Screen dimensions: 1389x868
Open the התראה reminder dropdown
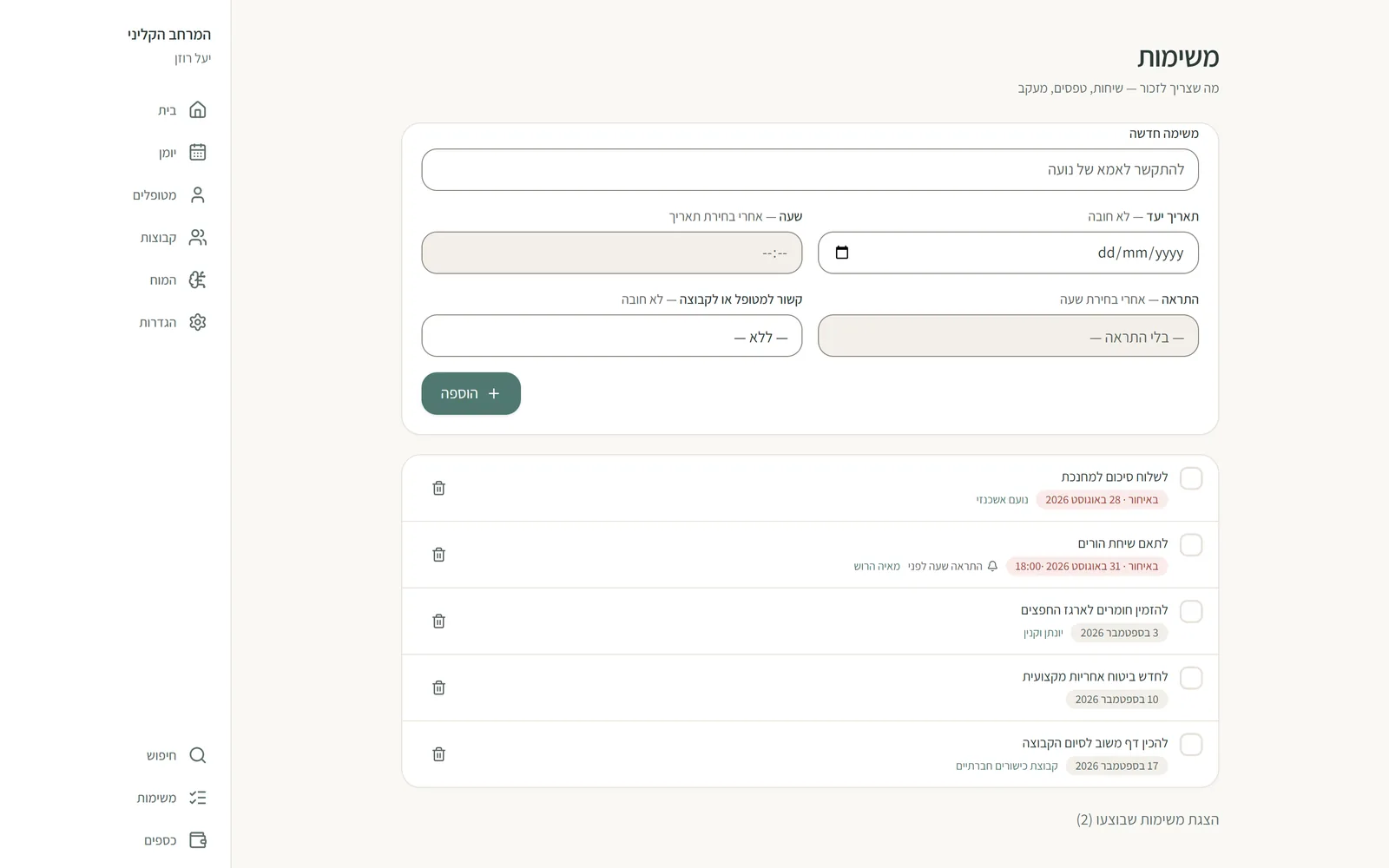point(1008,336)
